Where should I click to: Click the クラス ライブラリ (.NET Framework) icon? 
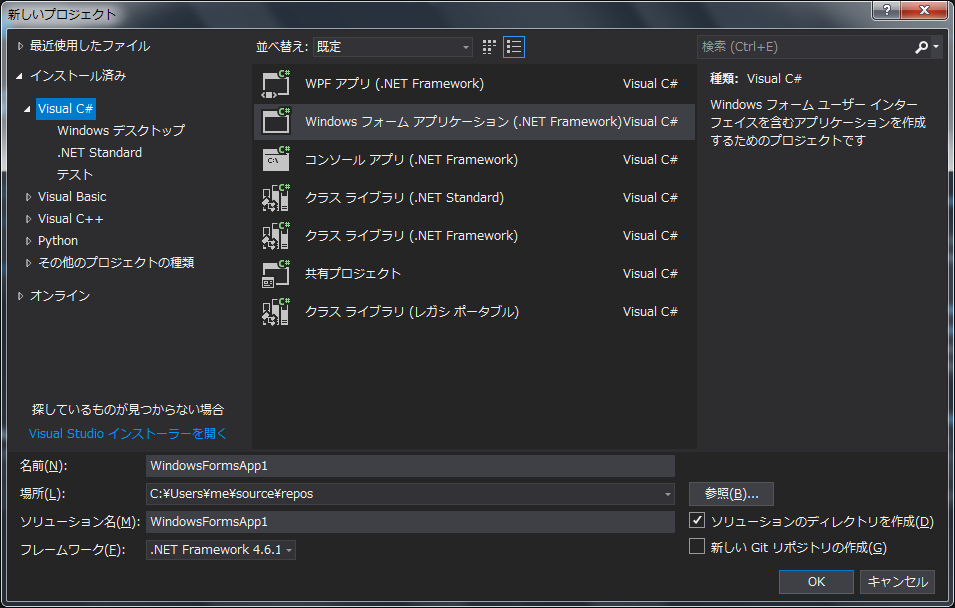pyautogui.click(x=276, y=236)
